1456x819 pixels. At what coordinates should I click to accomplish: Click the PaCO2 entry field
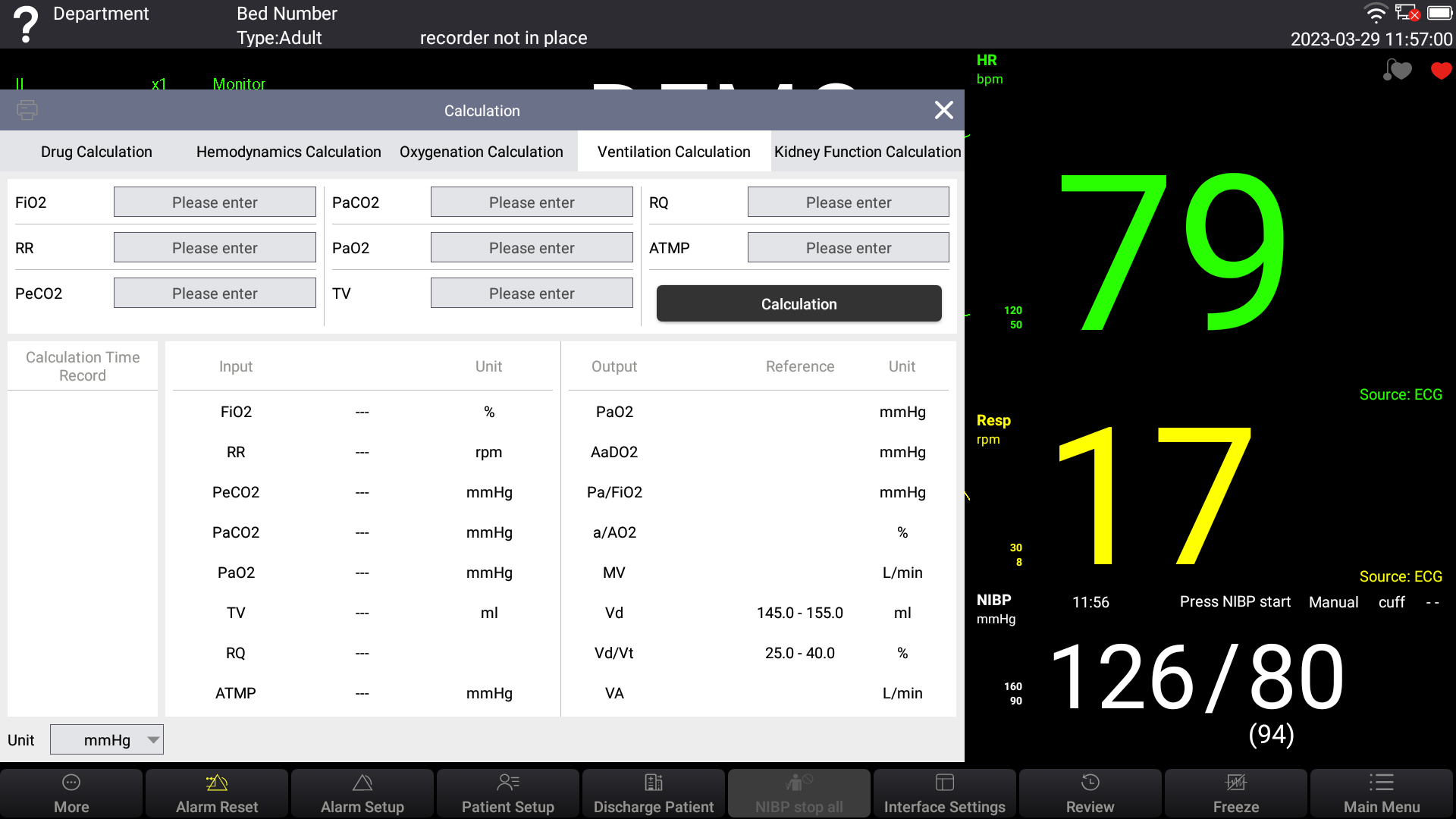click(x=532, y=202)
